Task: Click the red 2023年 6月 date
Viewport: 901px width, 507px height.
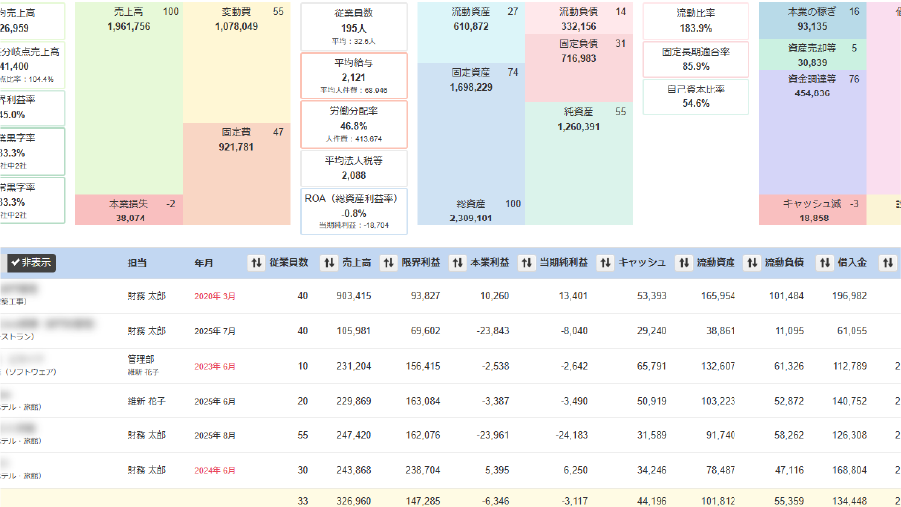Action: pos(215,366)
